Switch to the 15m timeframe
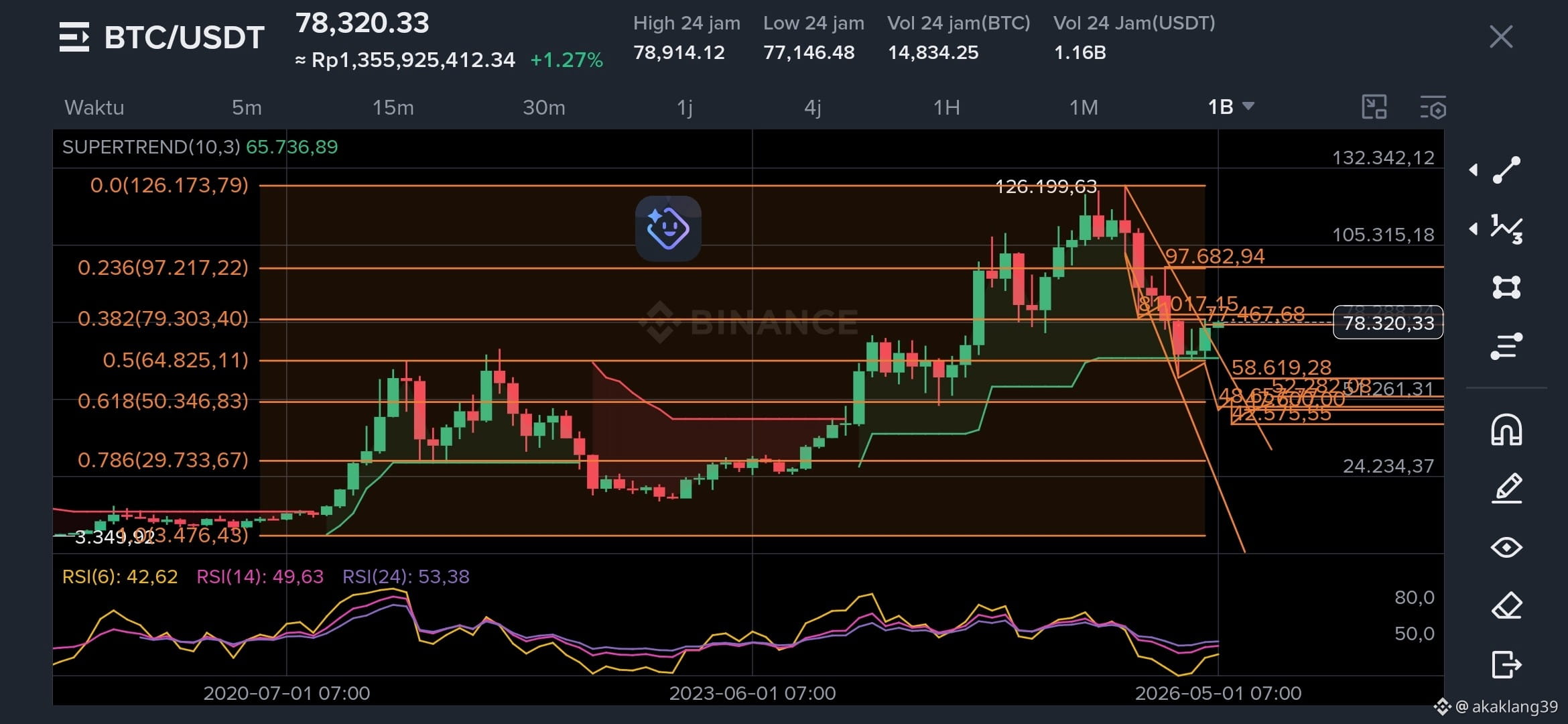 (393, 107)
